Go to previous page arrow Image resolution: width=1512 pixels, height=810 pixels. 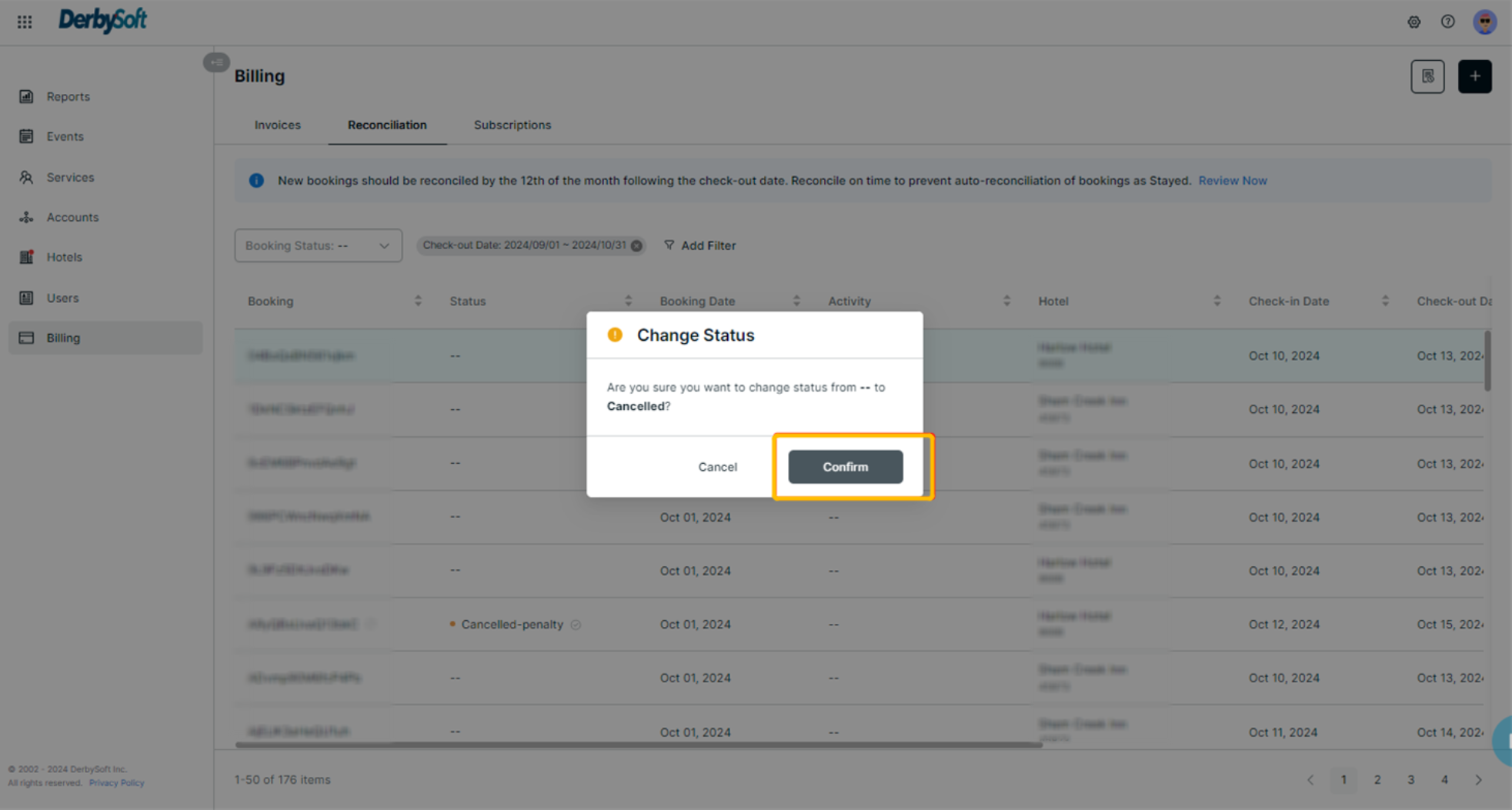1310,779
